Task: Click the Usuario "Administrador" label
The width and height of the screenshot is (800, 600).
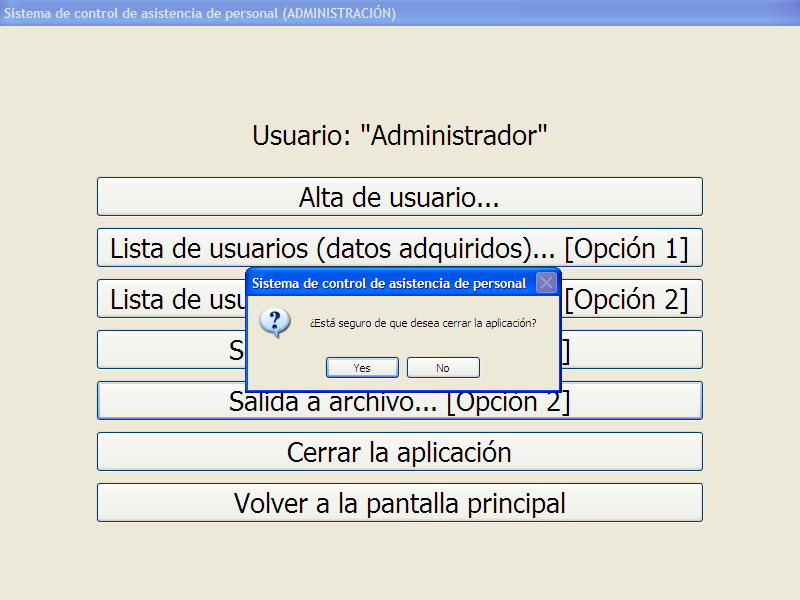Action: point(399,136)
